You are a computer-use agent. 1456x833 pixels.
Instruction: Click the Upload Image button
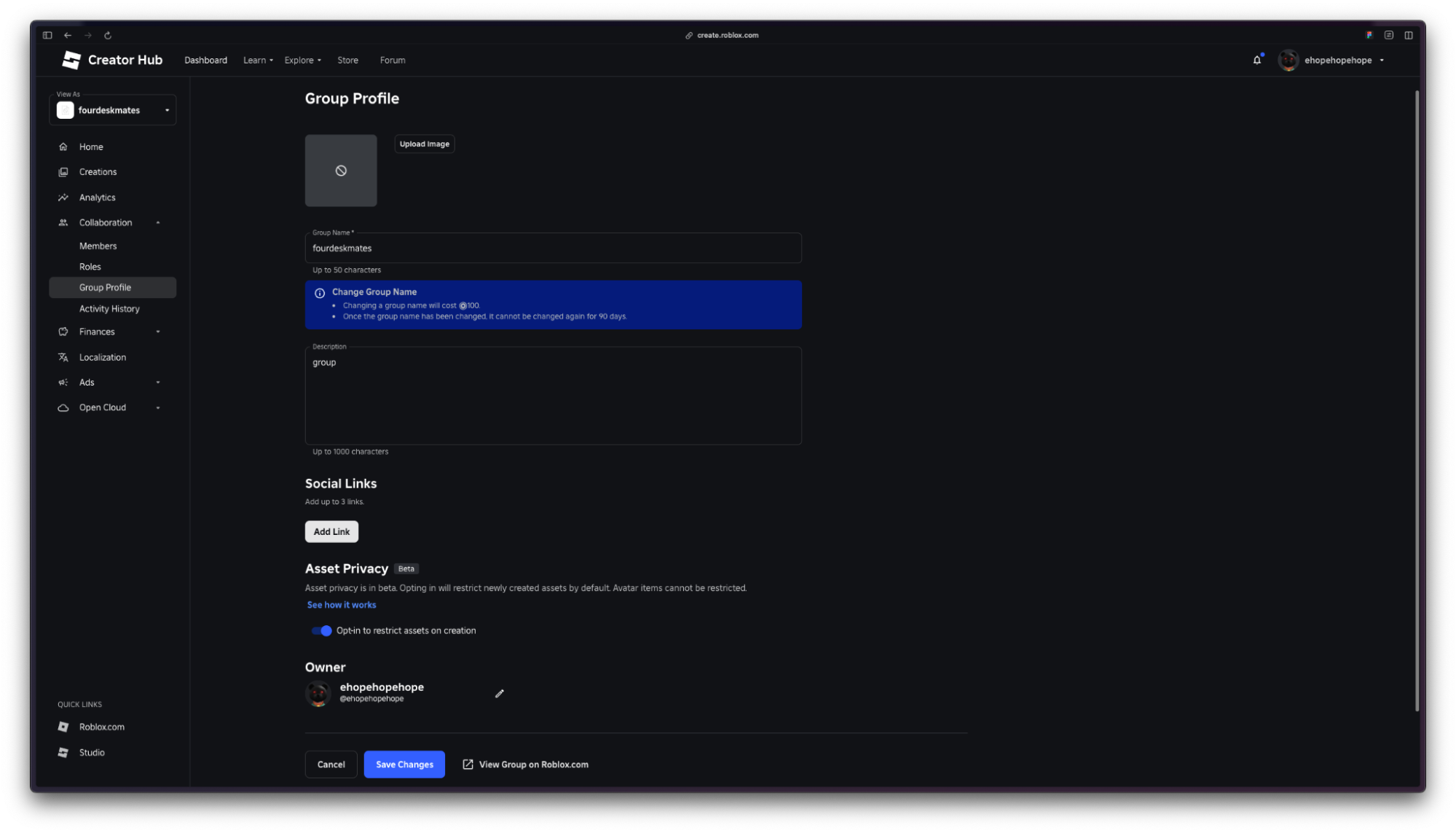(425, 144)
